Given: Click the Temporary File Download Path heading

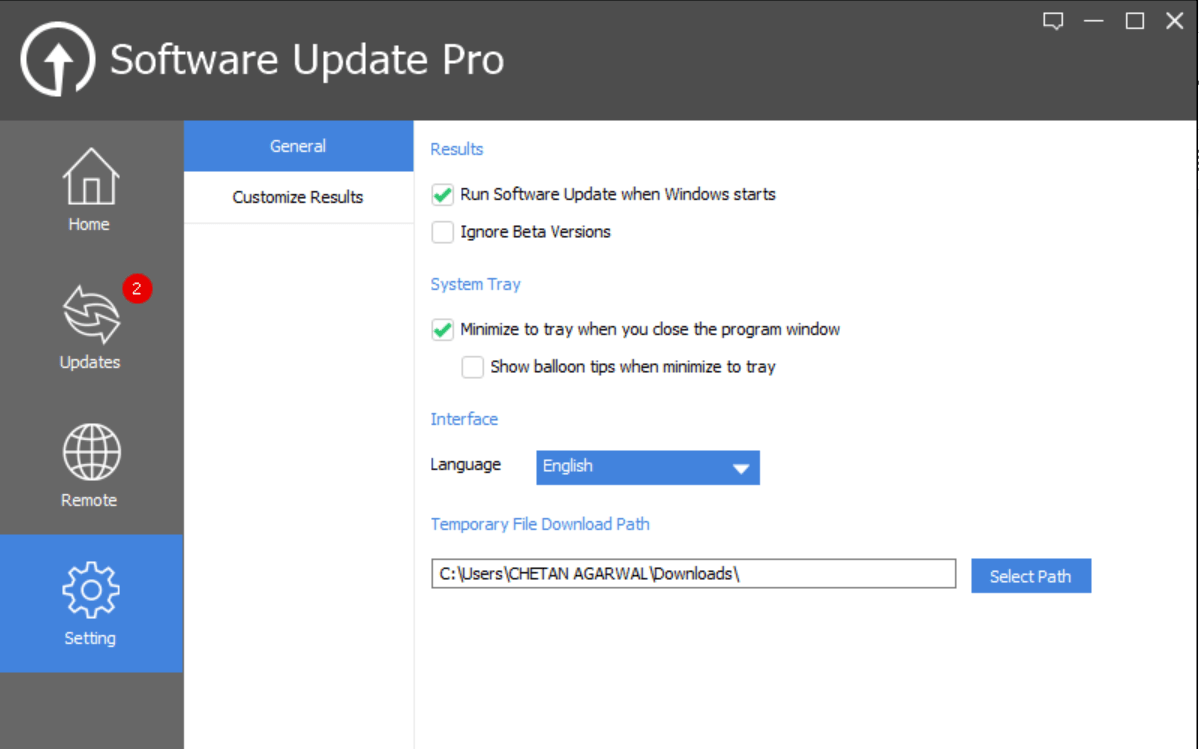Looking at the screenshot, I should coord(539,524).
